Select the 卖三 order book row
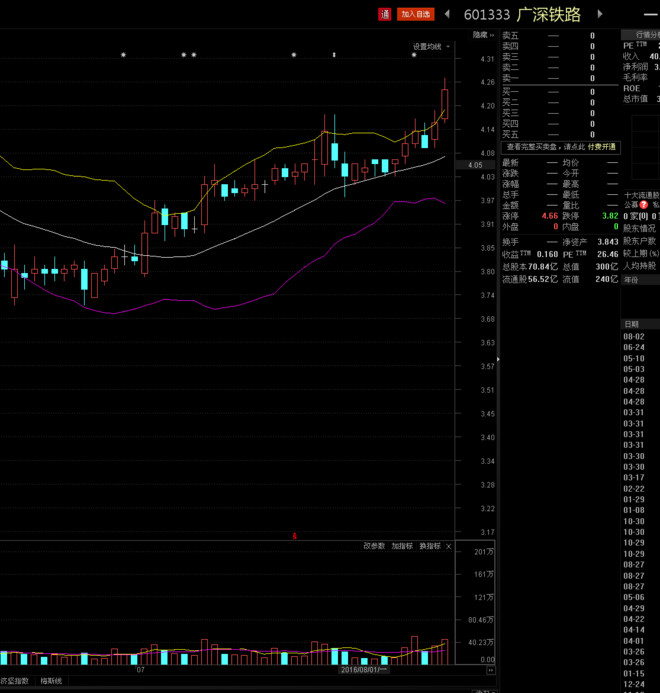This screenshot has width=660, height=693. (x=560, y=57)
